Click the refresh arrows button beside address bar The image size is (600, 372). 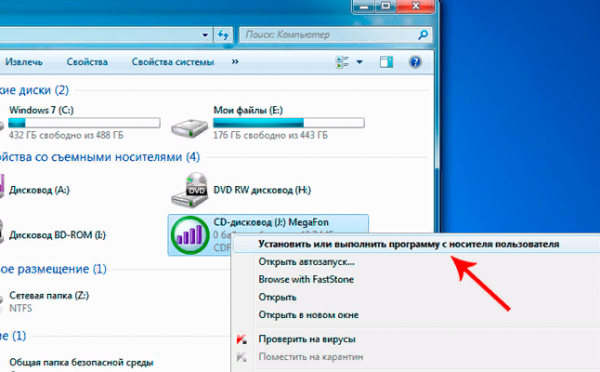tap(223, 35)
